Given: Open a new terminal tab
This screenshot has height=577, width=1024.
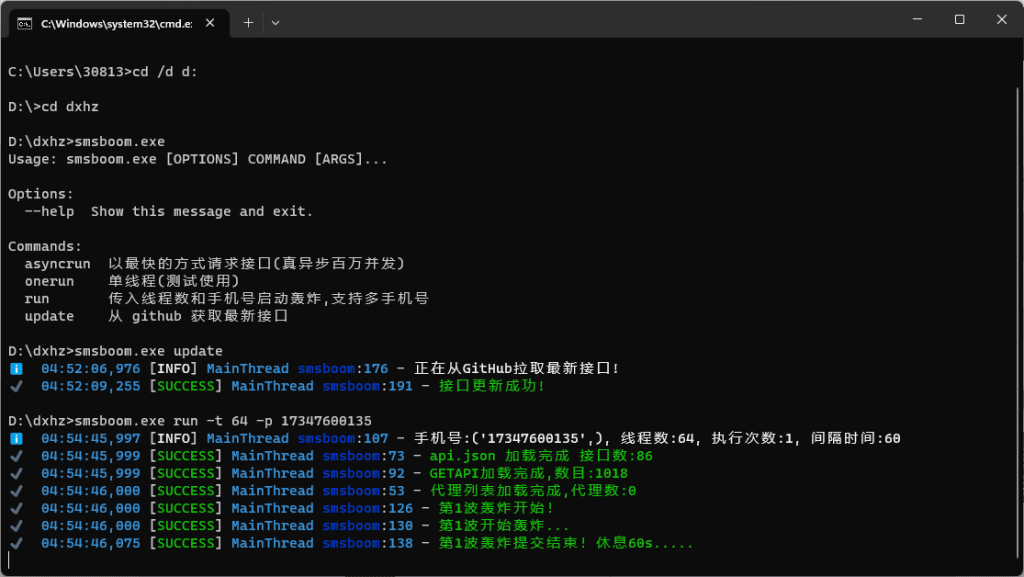Looking at the screenshot, I should (x=248, y=23).
